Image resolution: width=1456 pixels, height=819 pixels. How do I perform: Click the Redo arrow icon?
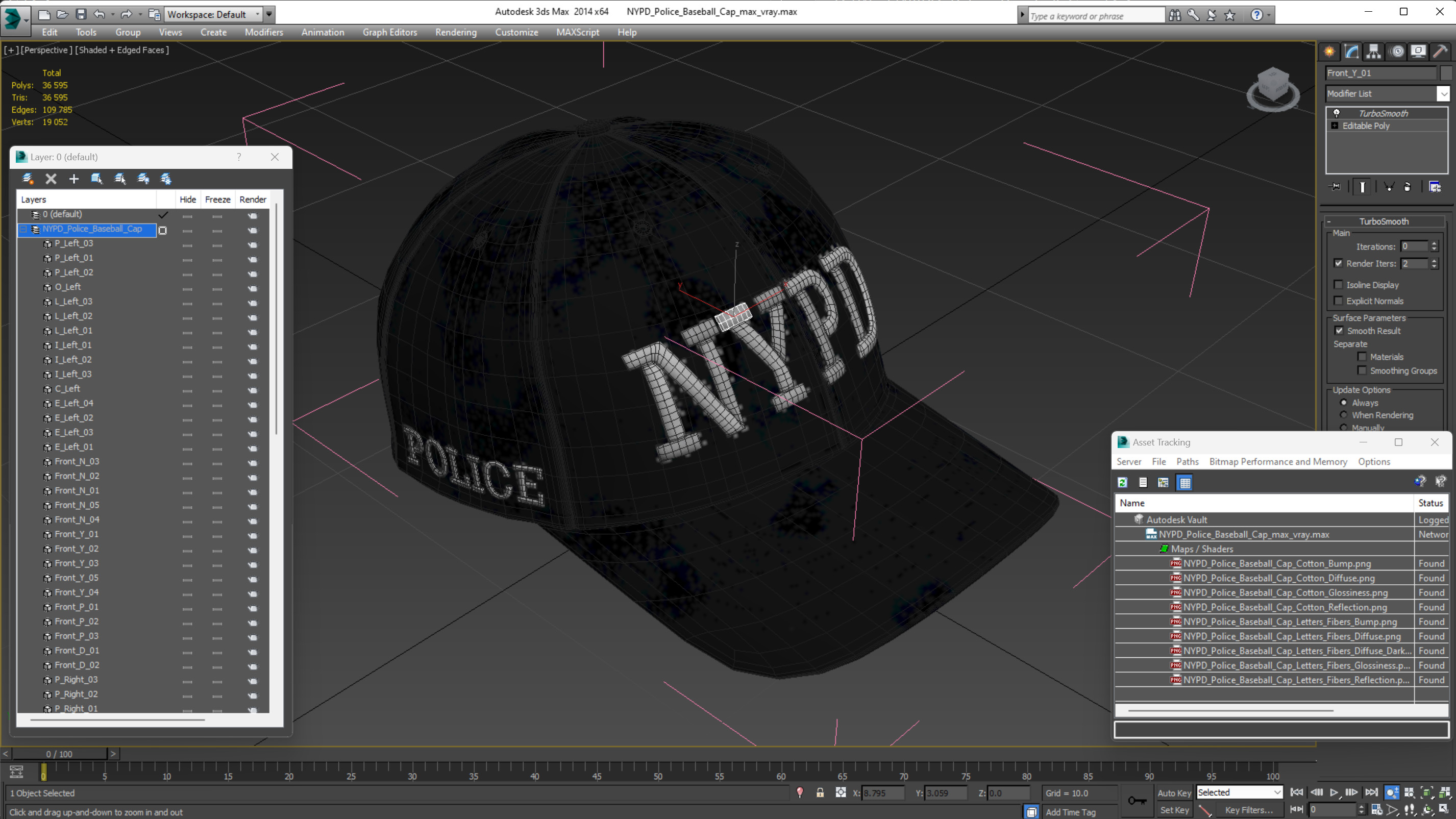pyautogui.click(x=126, y=14)
